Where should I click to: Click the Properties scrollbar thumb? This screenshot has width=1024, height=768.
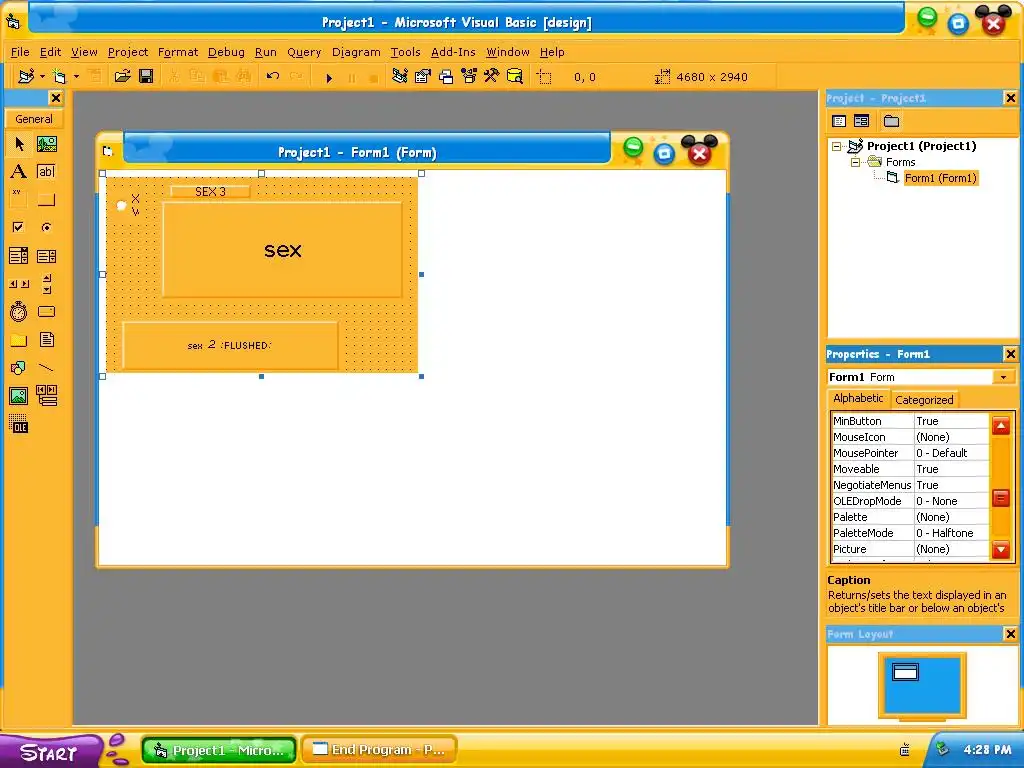pyautogui.click(x=1001, y=498)
